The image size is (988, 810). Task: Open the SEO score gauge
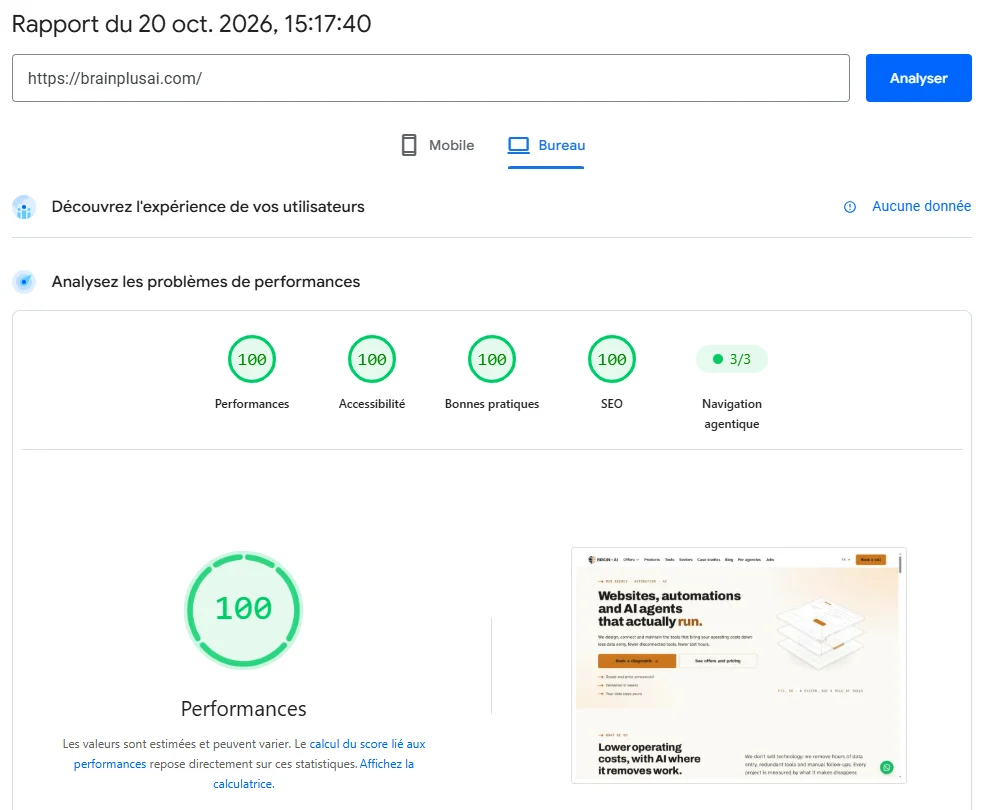(611, 359)
